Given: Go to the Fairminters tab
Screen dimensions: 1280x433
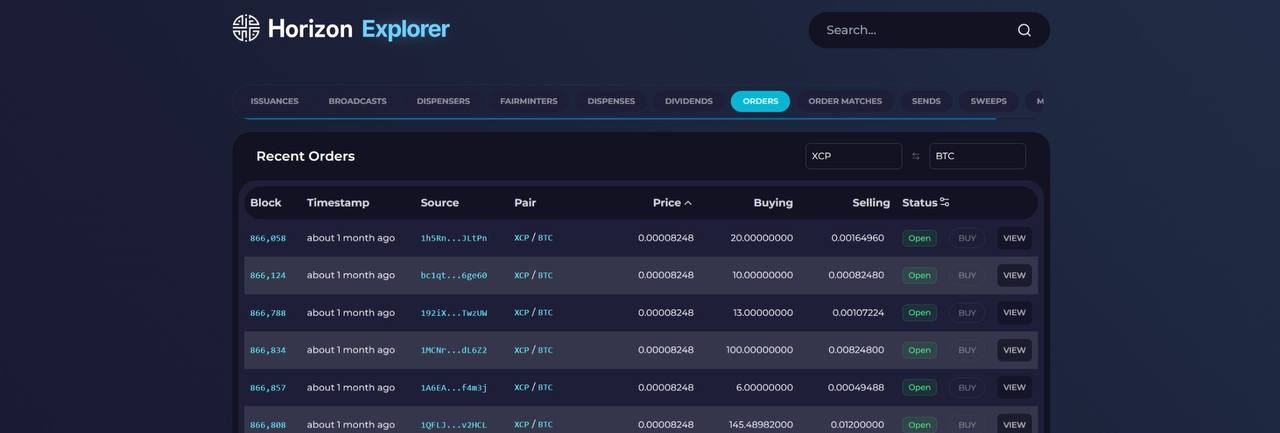Looking at the screenshot, I should coord(529,101).
